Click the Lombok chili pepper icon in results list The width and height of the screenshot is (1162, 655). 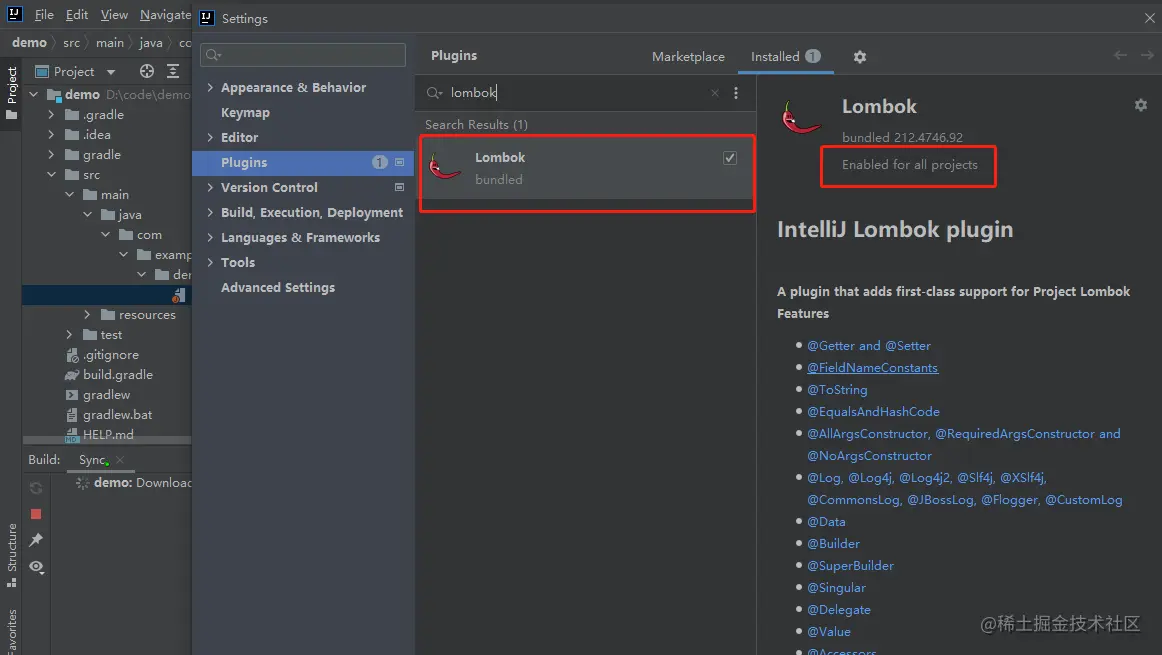(x=445, y=167)
